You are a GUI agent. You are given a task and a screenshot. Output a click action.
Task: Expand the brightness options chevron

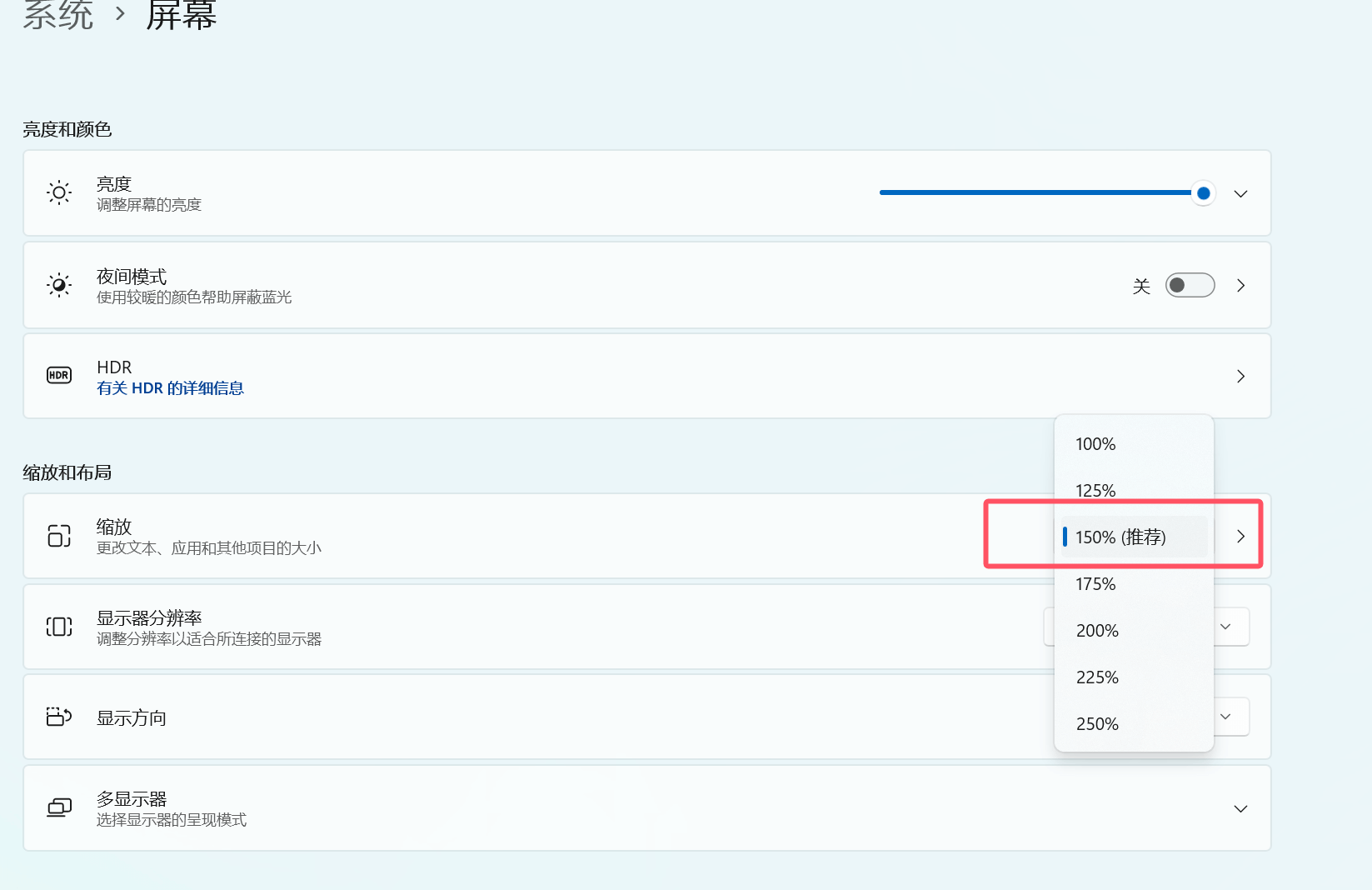(x=1240, y=193)
